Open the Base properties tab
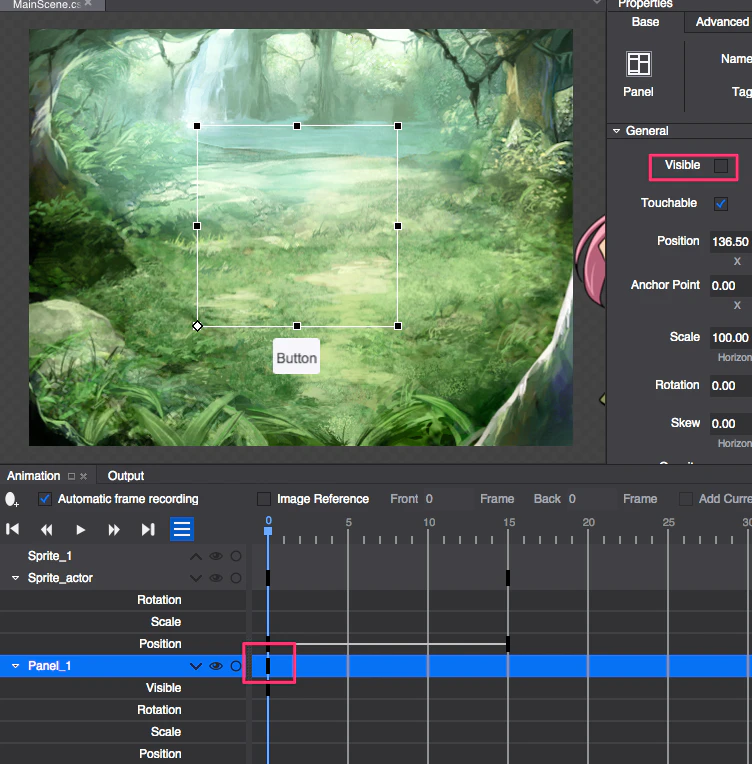The height and width of the screenshot is (764, 752). tap(645, 22)
